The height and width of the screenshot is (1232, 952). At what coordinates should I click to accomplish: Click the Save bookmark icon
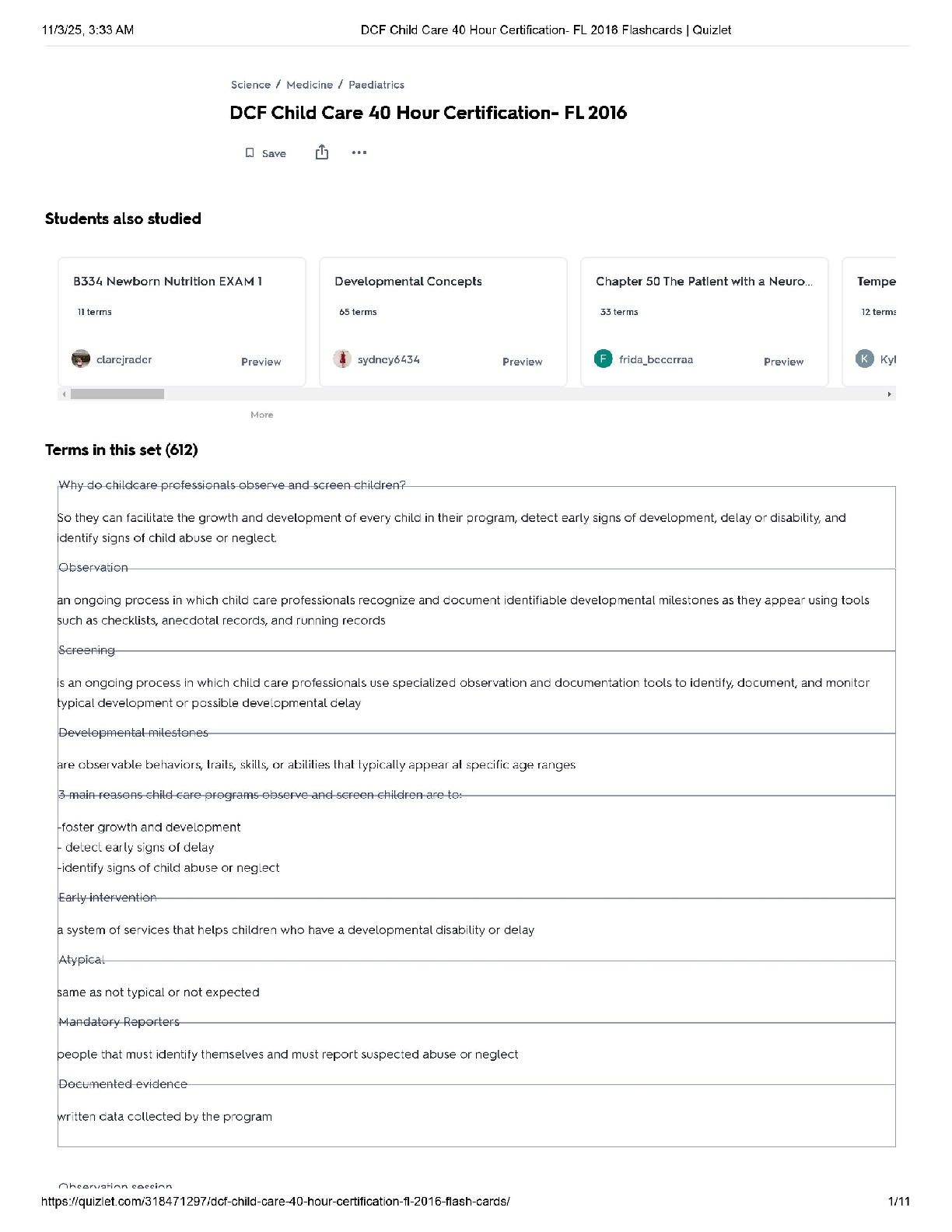pos(250,153)
